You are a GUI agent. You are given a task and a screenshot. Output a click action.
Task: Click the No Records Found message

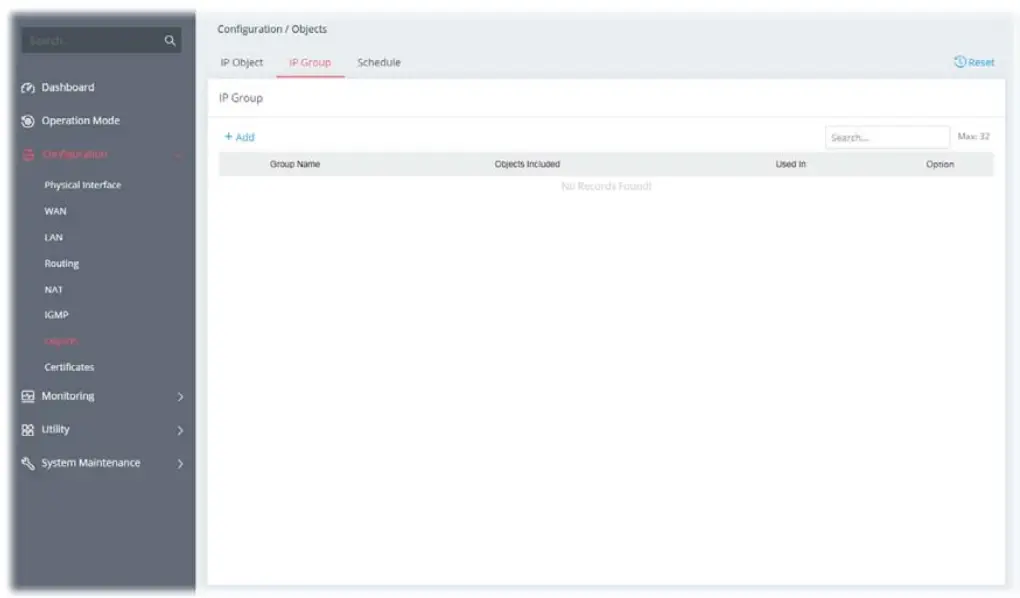[606, 186]
